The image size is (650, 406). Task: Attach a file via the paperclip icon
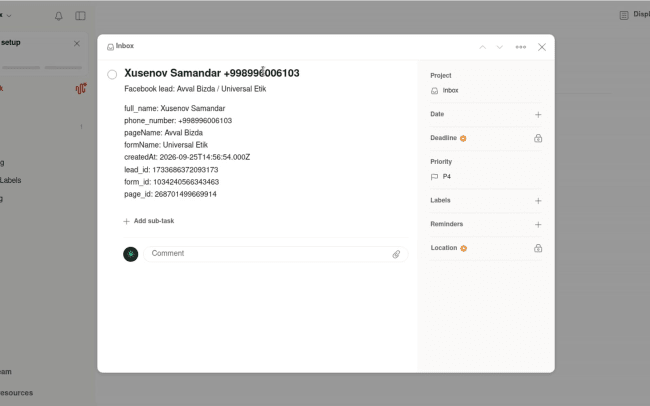point(396,254)
